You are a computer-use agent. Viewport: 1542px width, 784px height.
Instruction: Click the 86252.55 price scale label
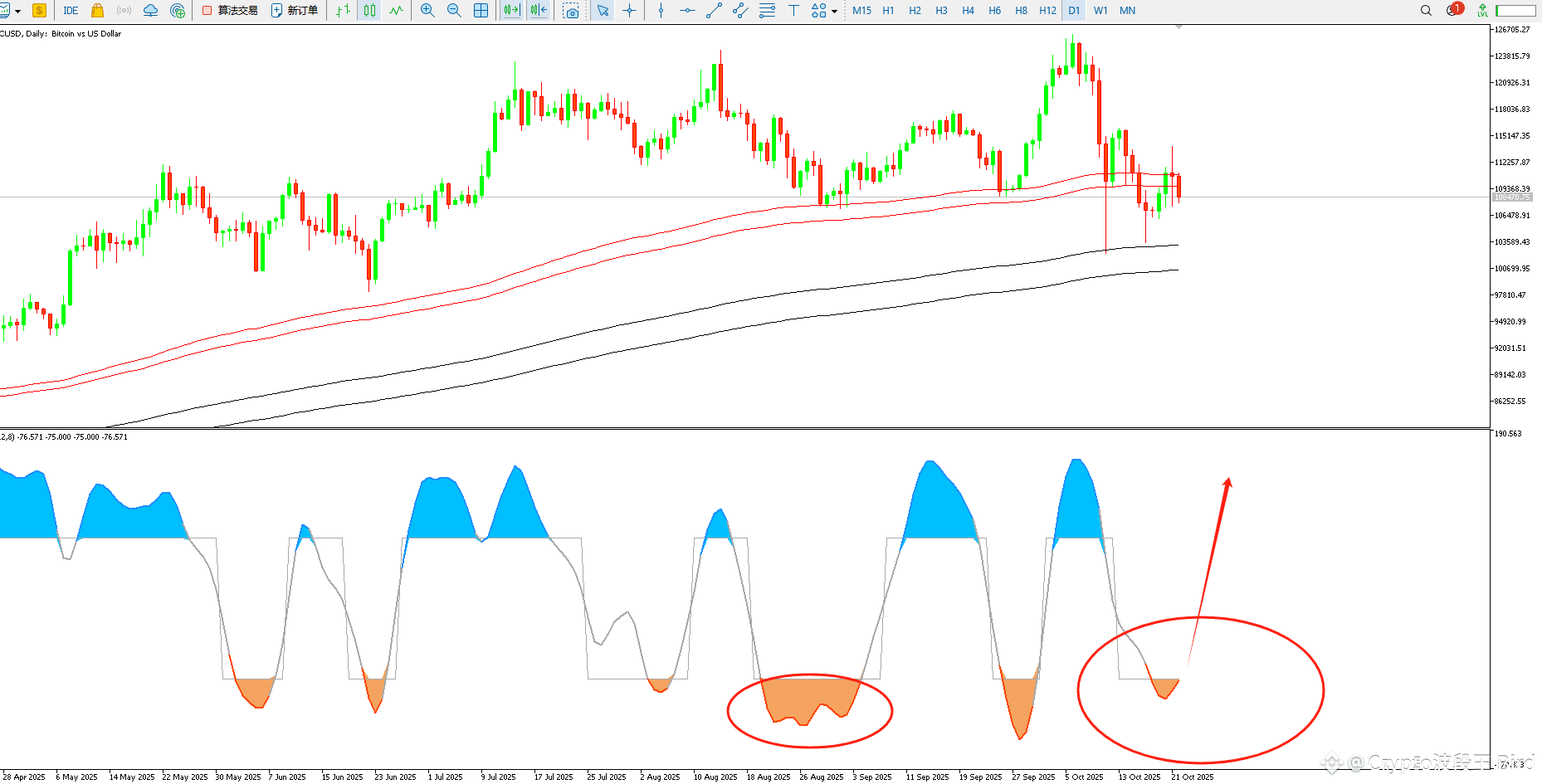point(1510,402)
